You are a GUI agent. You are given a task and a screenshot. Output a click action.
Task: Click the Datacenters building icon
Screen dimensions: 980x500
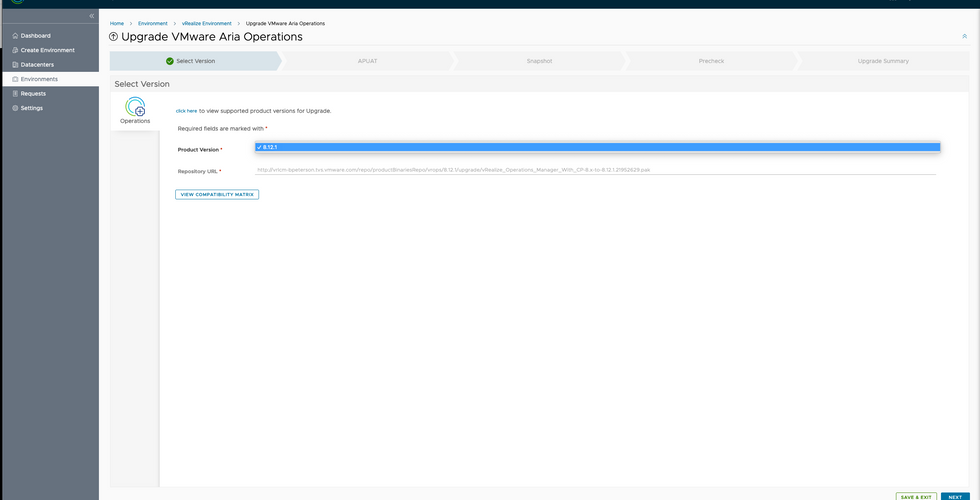coord(15,64)
